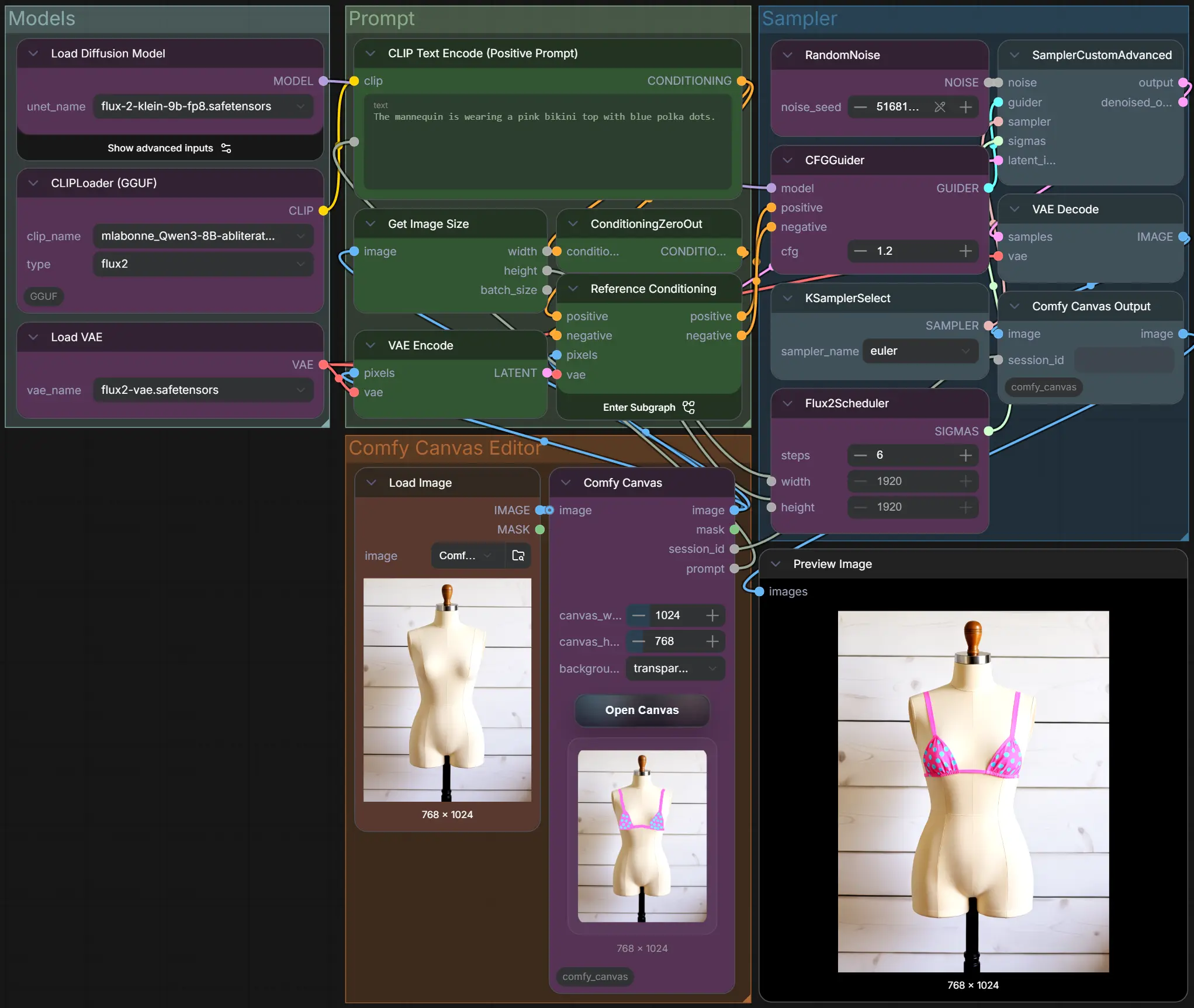Increase canvas width with plus button
Screen dimensions: 1194x1008
click(712, 615)
